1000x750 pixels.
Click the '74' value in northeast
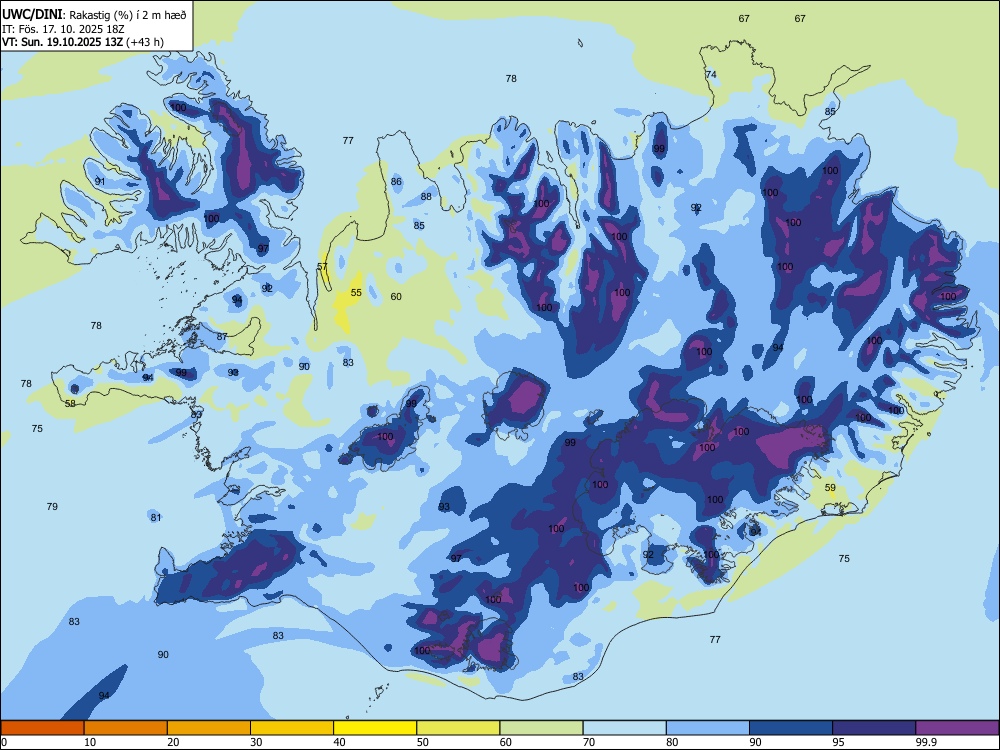pyautogui.click(x=710, y=75)
